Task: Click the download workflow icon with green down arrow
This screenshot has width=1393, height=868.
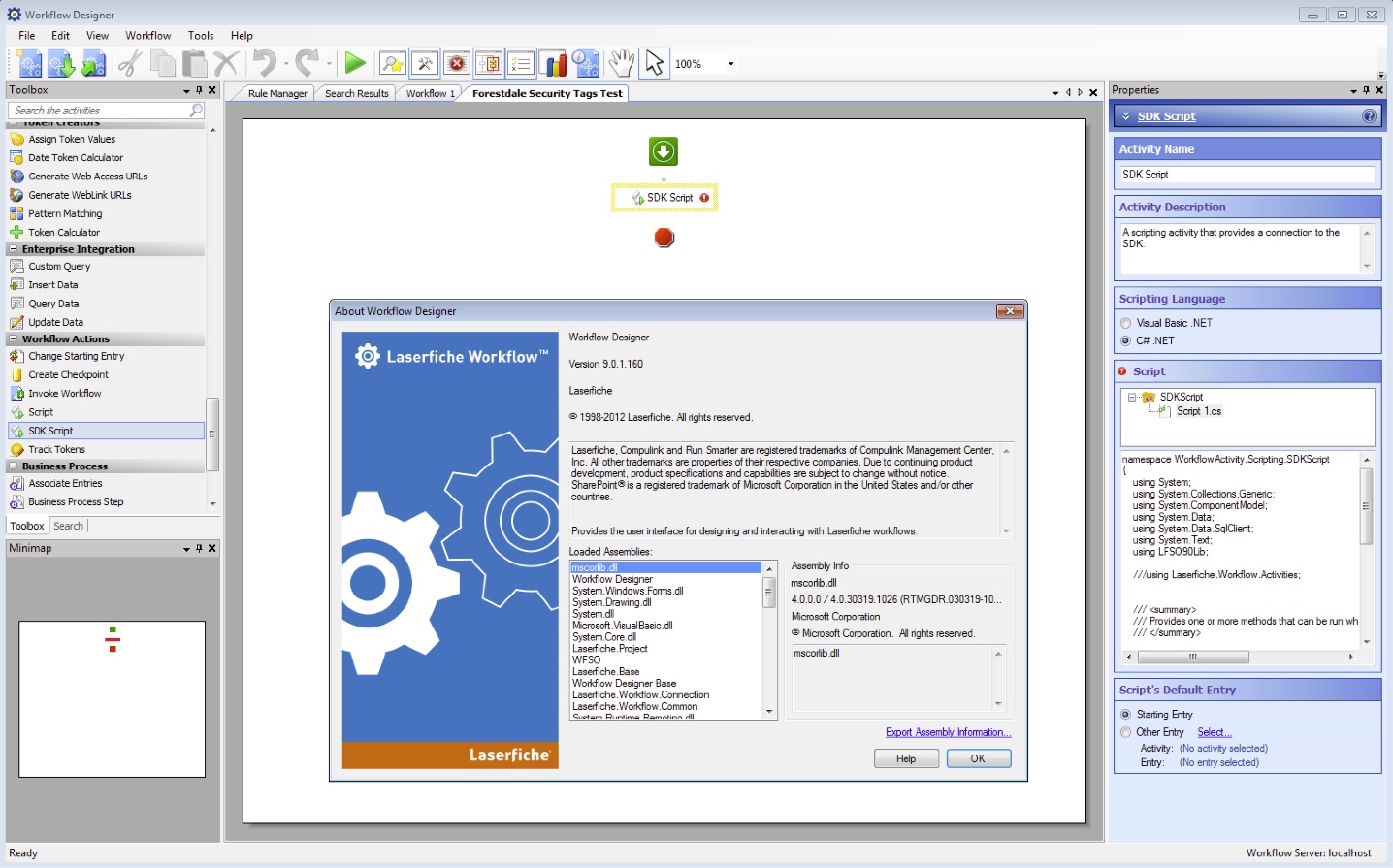Action: pyautogui.click(x=62, y=64)
